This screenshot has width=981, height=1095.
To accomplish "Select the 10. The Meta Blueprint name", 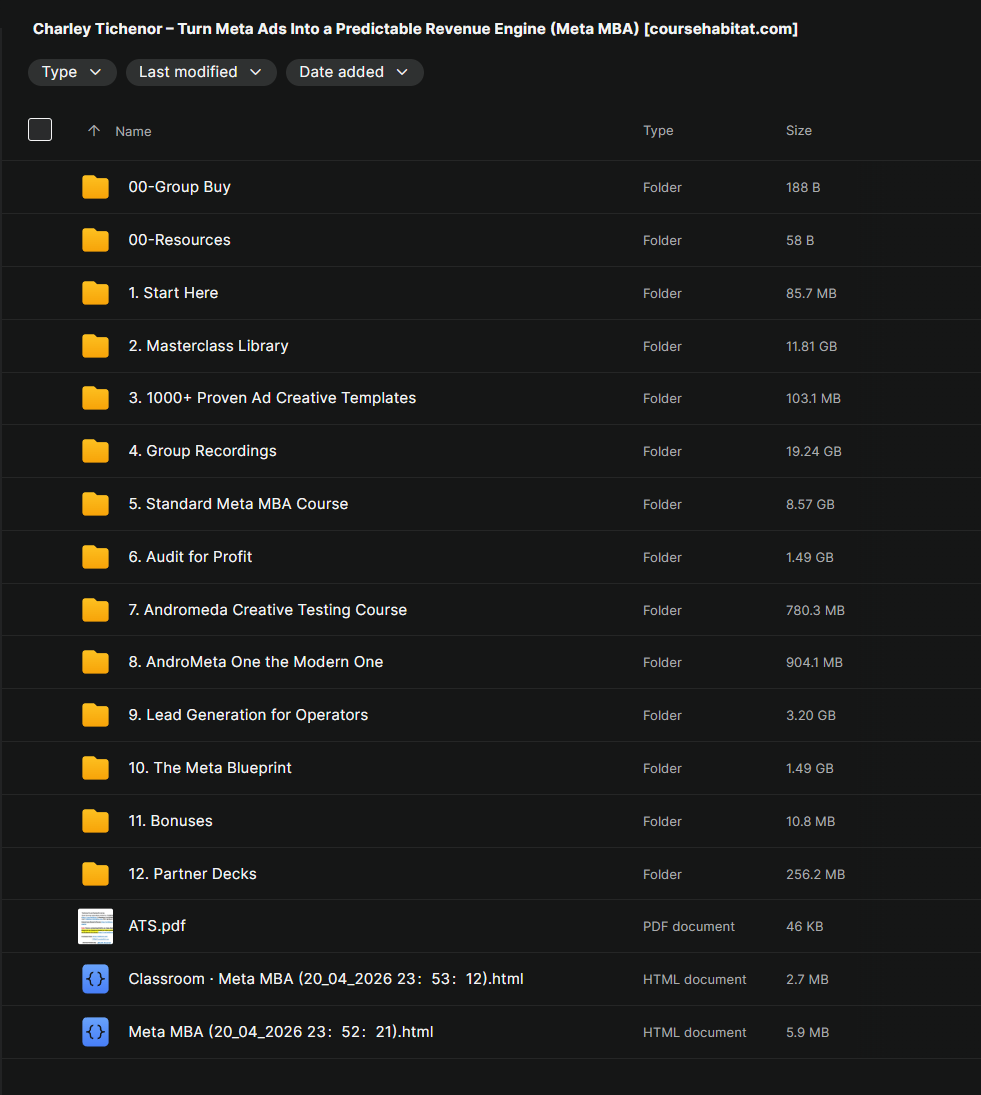I will coord(209,768).
